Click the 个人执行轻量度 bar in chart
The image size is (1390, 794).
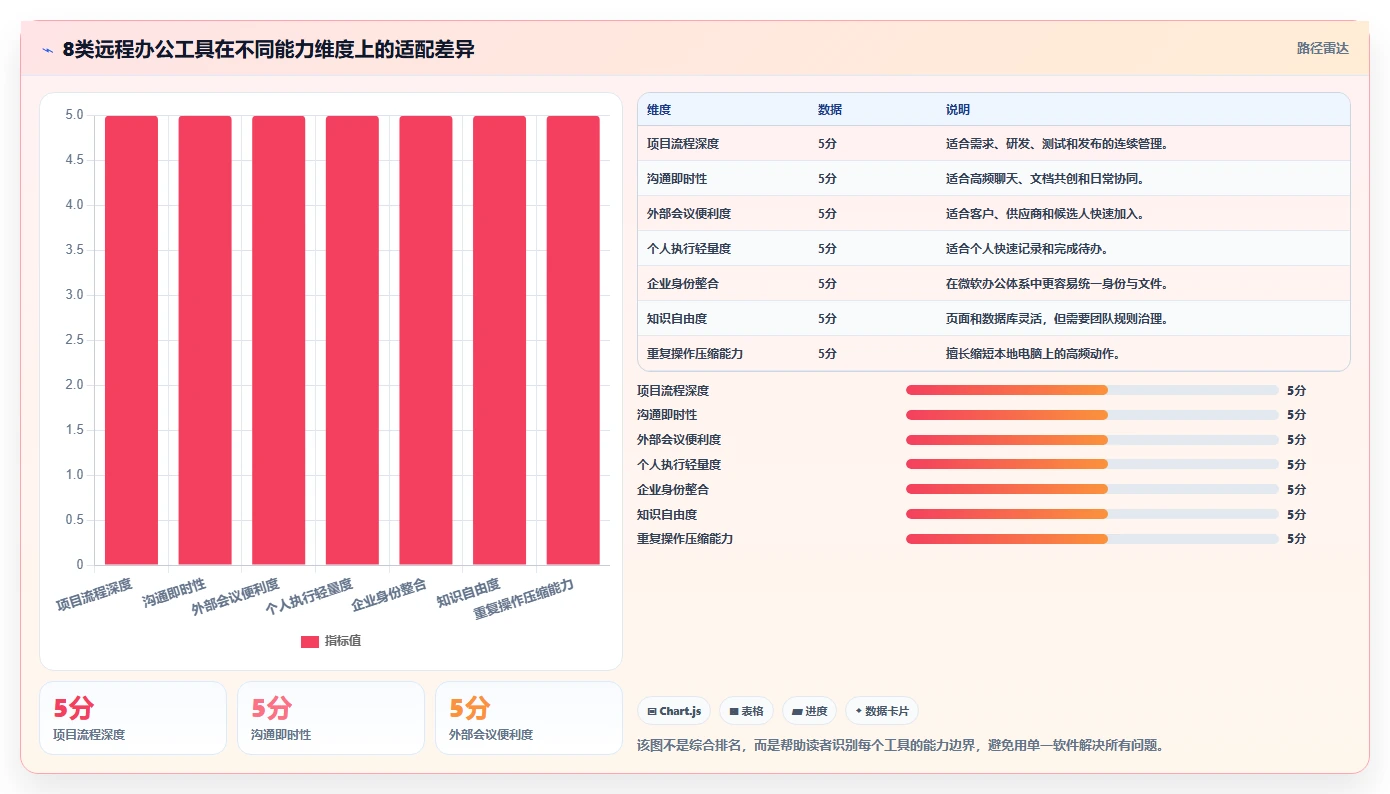click(x=352, y=340)
